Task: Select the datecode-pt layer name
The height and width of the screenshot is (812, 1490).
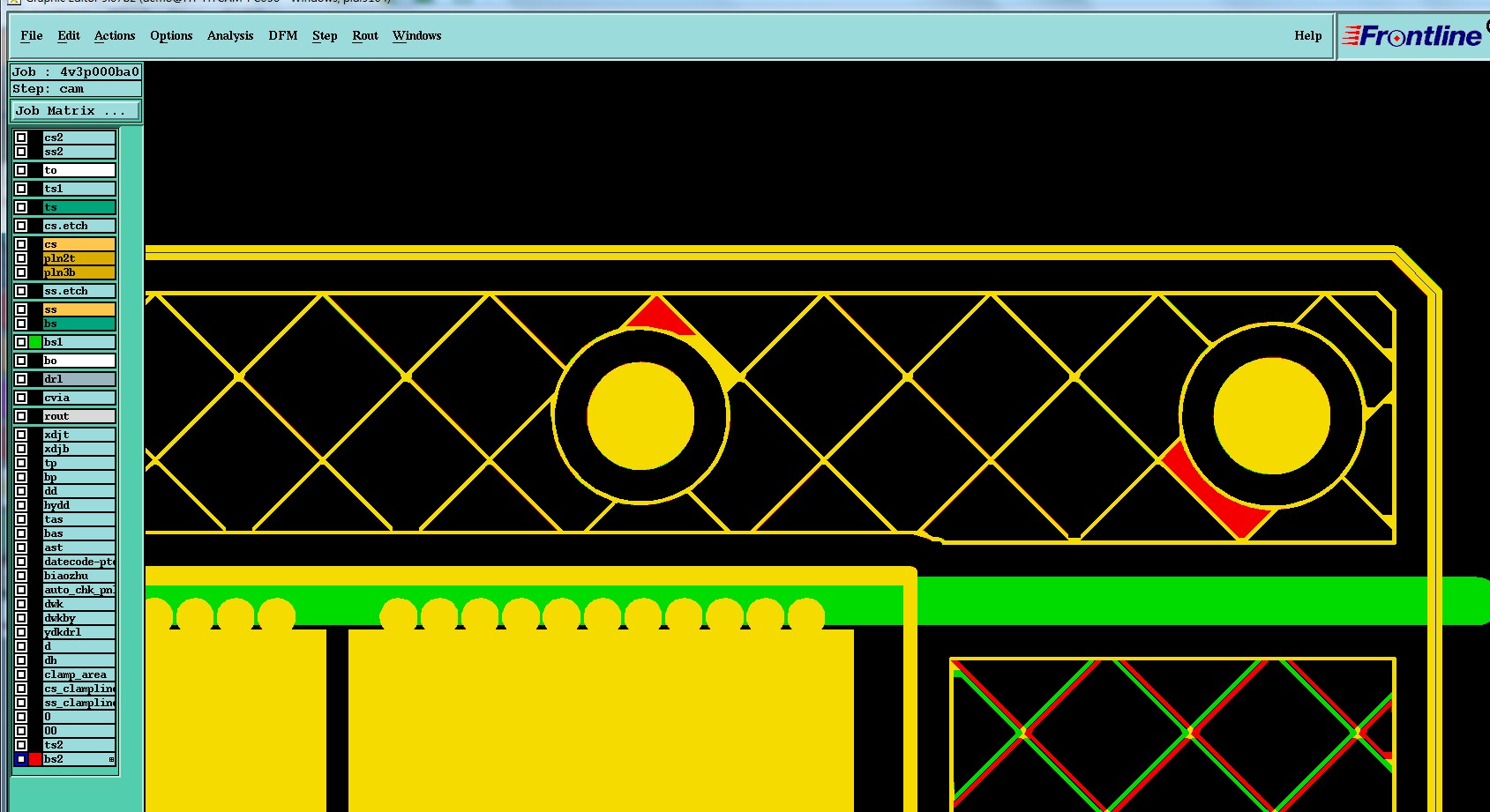Action: pyautogui.click(x=79, y=562)
